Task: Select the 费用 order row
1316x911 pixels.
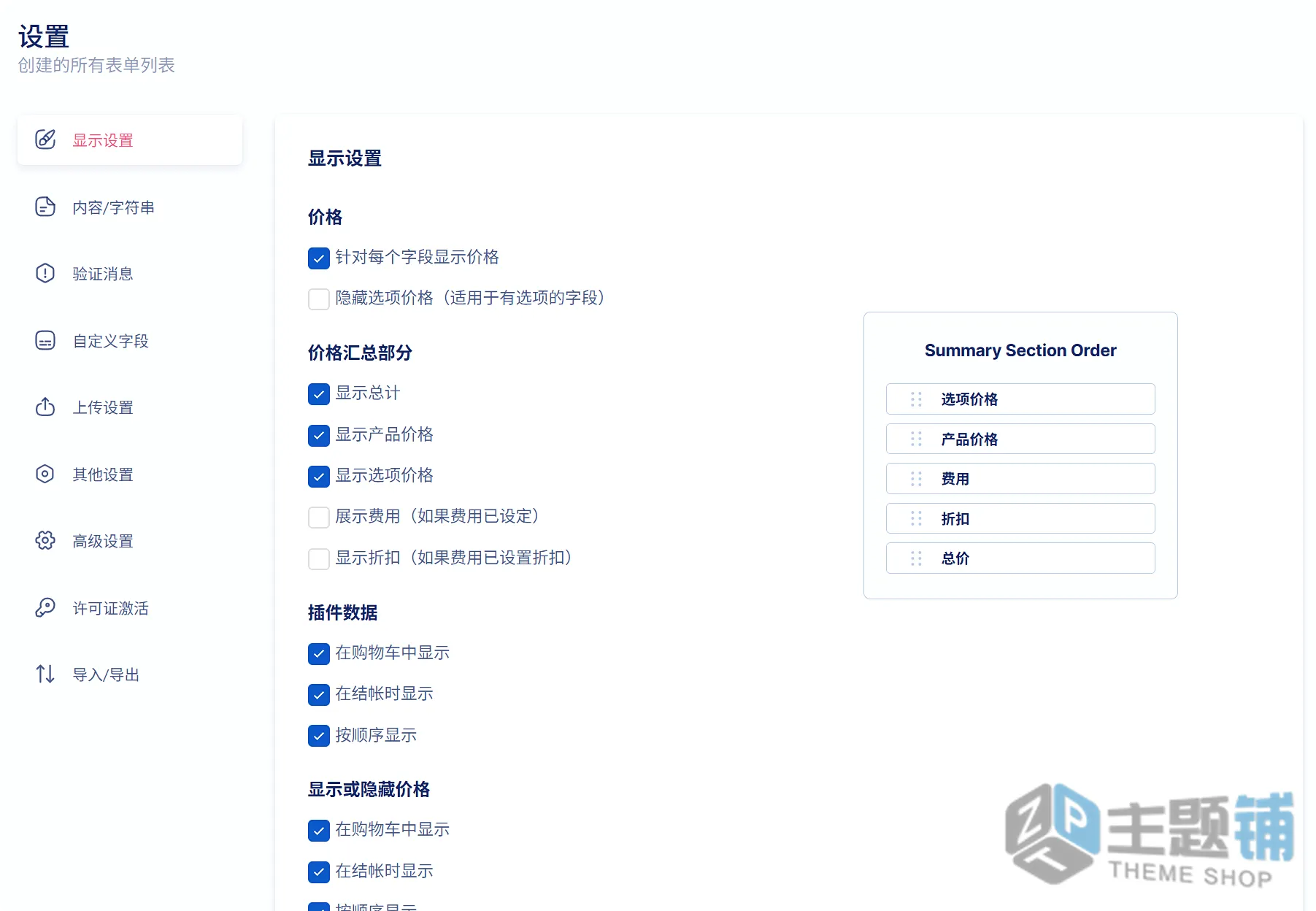Action: pyautogui.click(x=1020, y=479)
